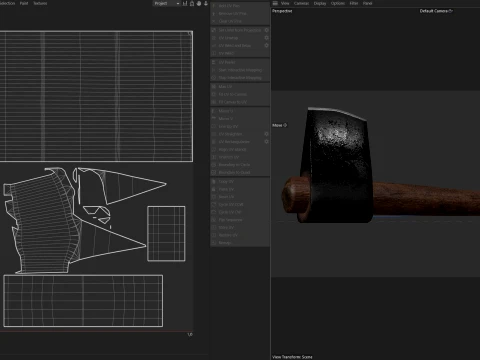Click the Mirror U command
The image size is (480, 360).
[x=226, y=111]
